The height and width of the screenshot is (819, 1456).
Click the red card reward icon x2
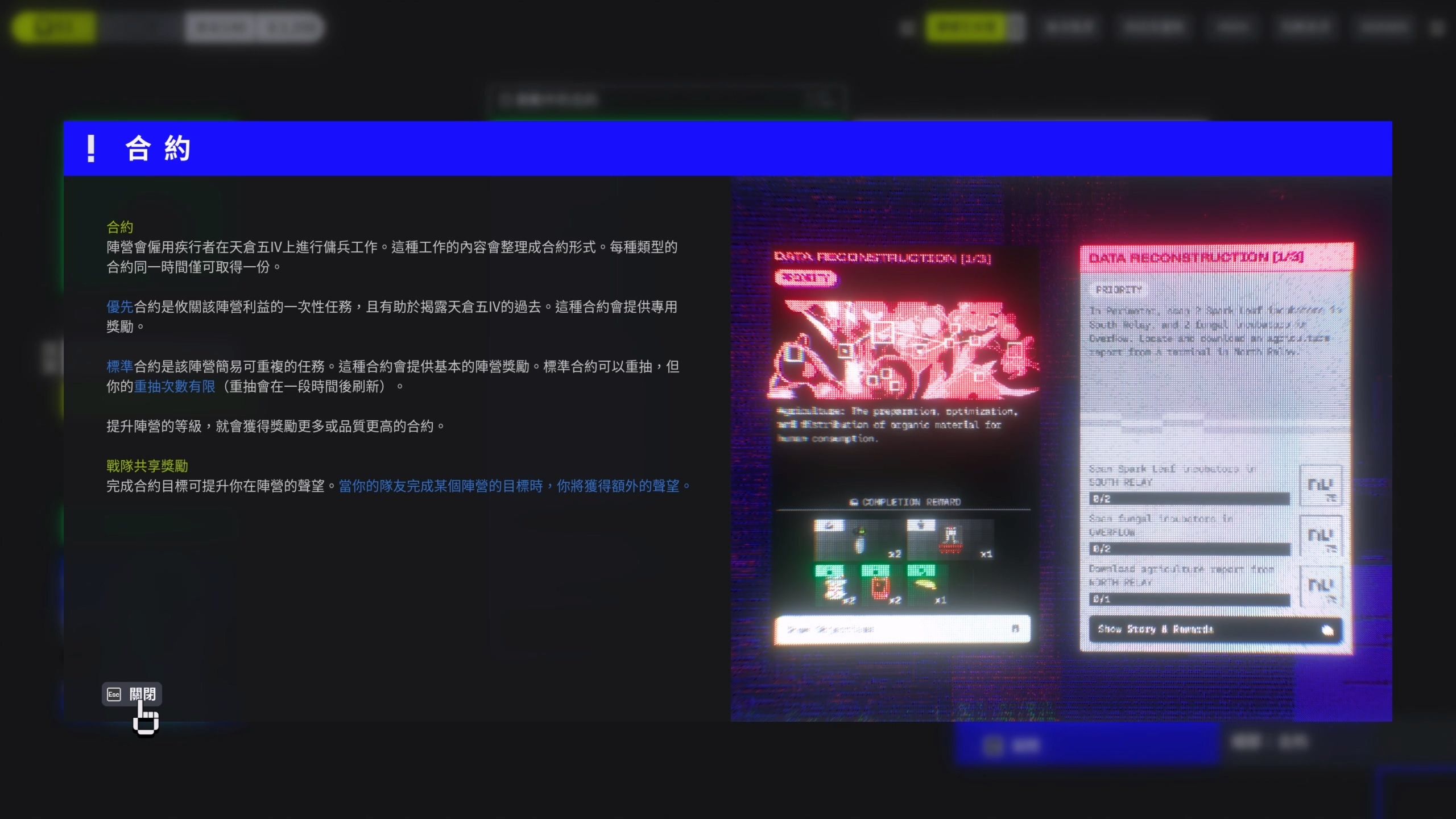(x=880, y=585)
